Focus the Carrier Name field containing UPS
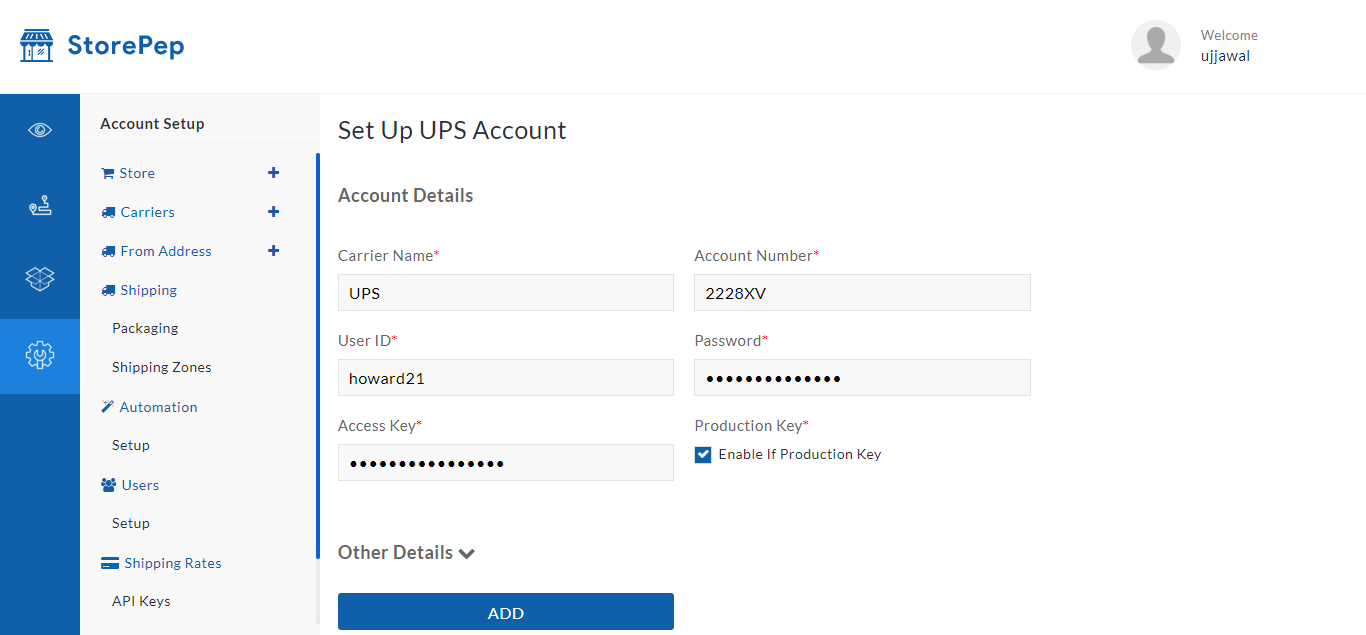 click(x=506, y=293)
